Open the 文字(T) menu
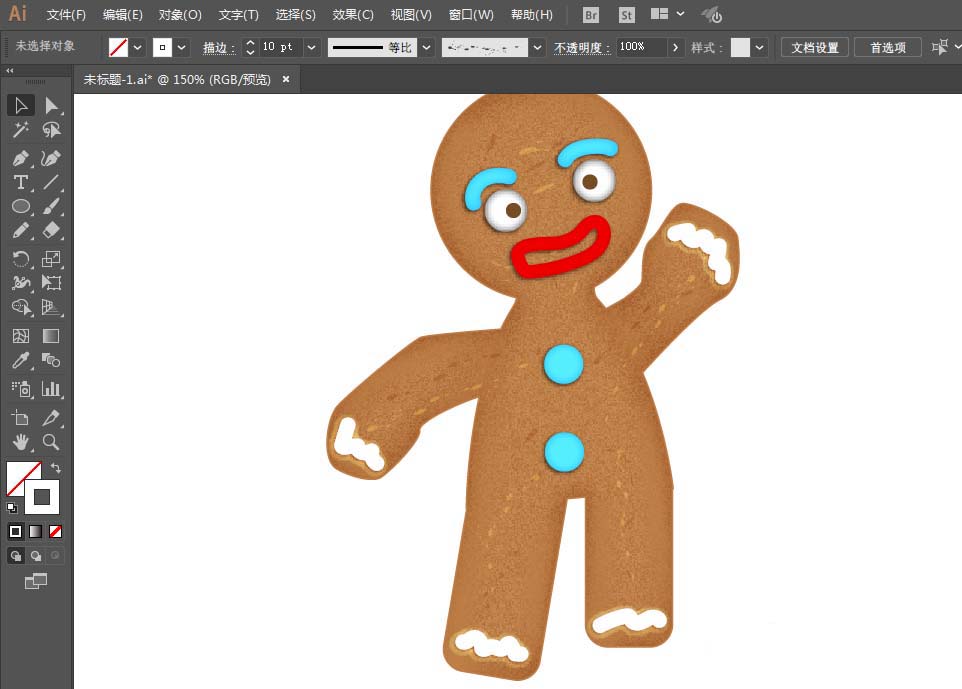Image resolution: width=962 pixels, height=689 pixels. coord(239,15)
